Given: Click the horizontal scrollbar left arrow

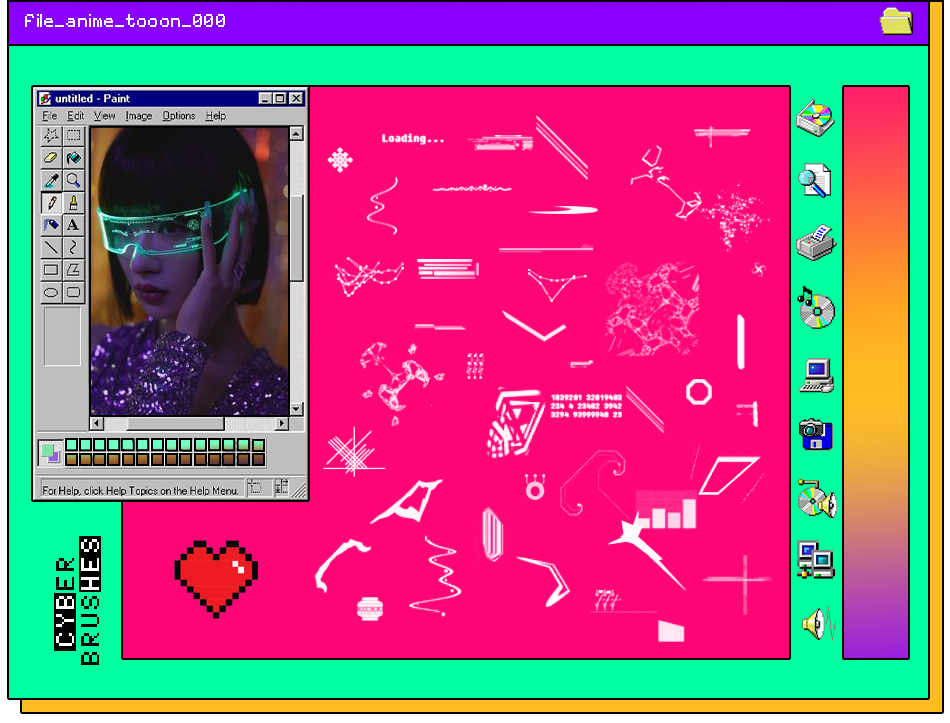Looking at the screenshot, I should tap(97, 423).
